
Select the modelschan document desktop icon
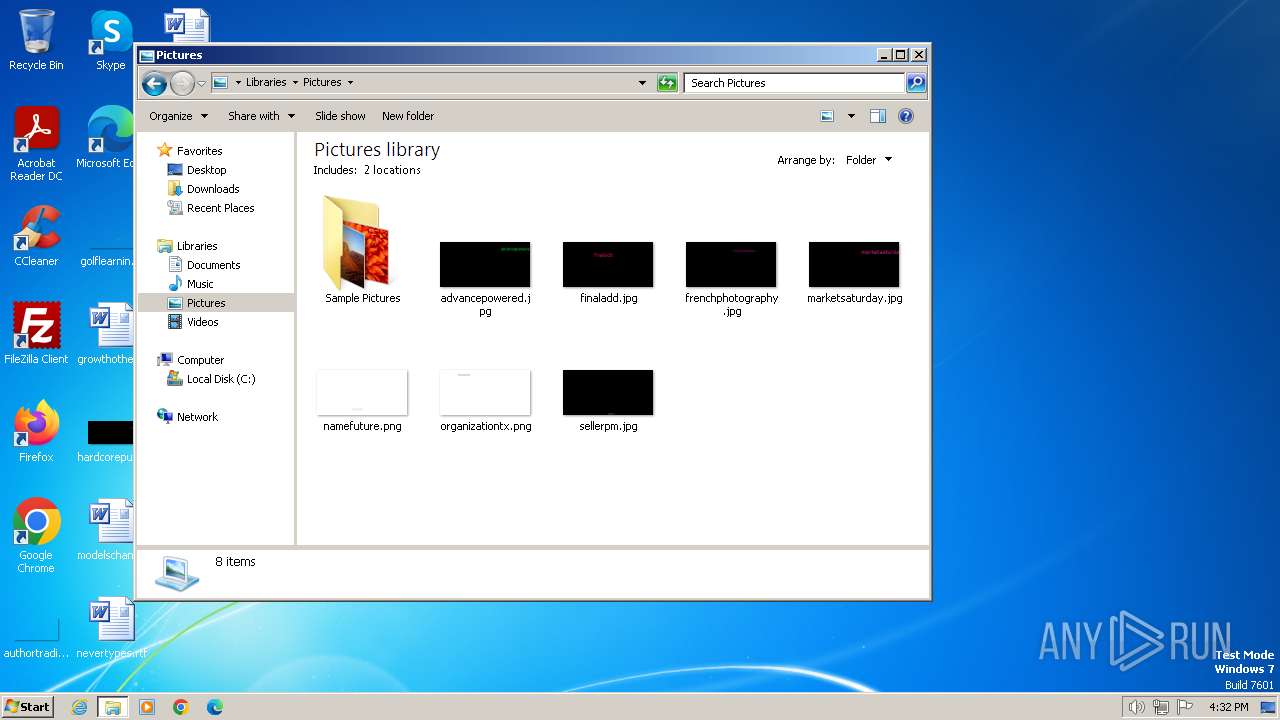point(108,530)
